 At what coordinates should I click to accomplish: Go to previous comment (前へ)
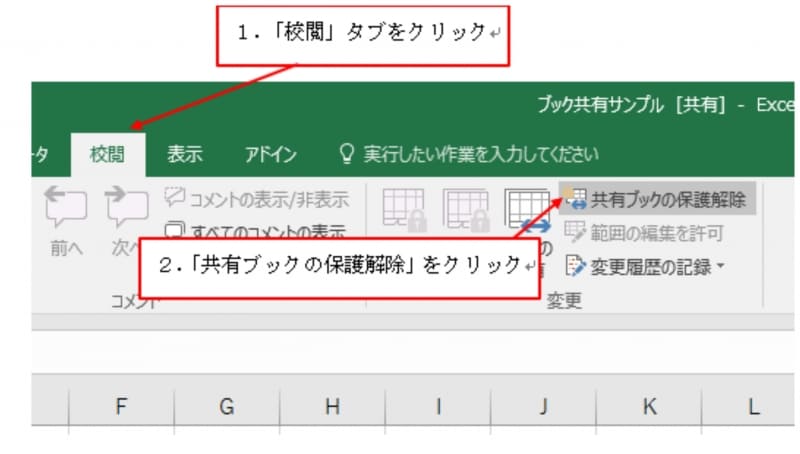click(66, 221)
